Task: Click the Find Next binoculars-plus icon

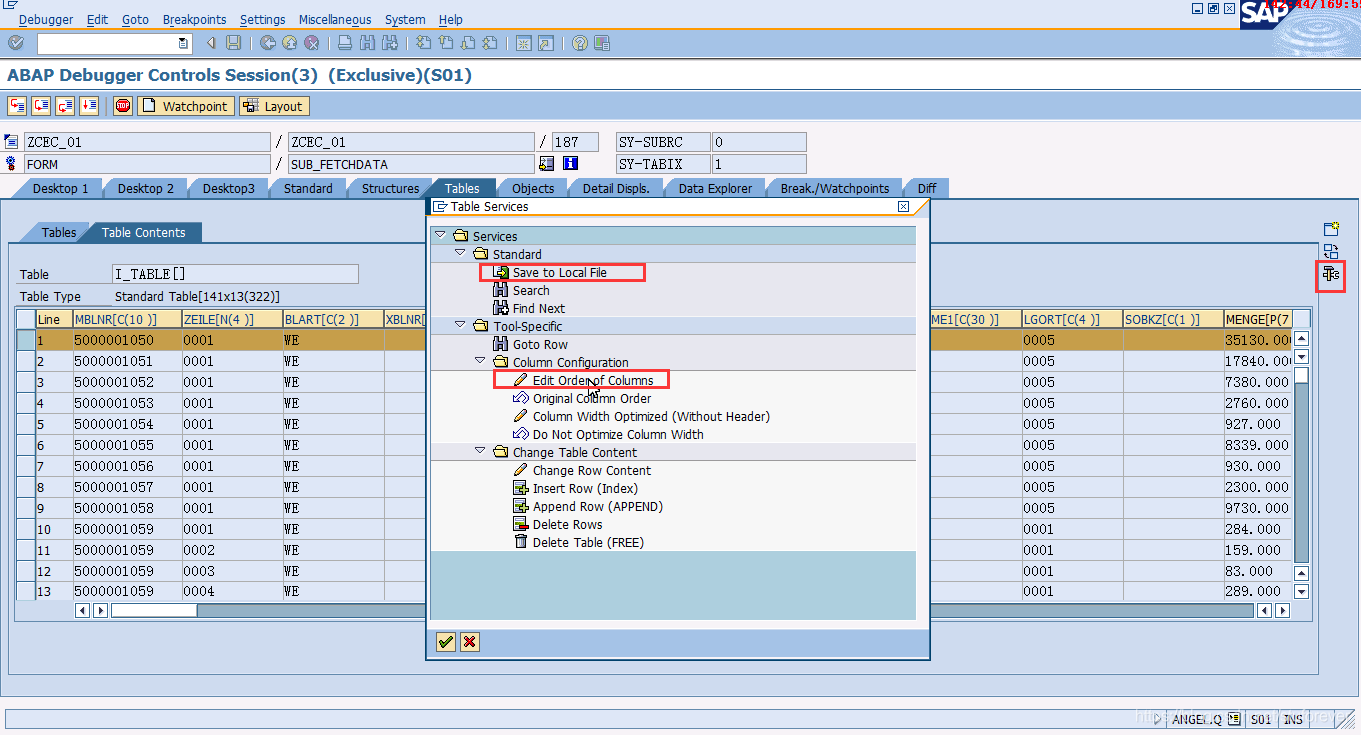Action: [x=389, y=43]
